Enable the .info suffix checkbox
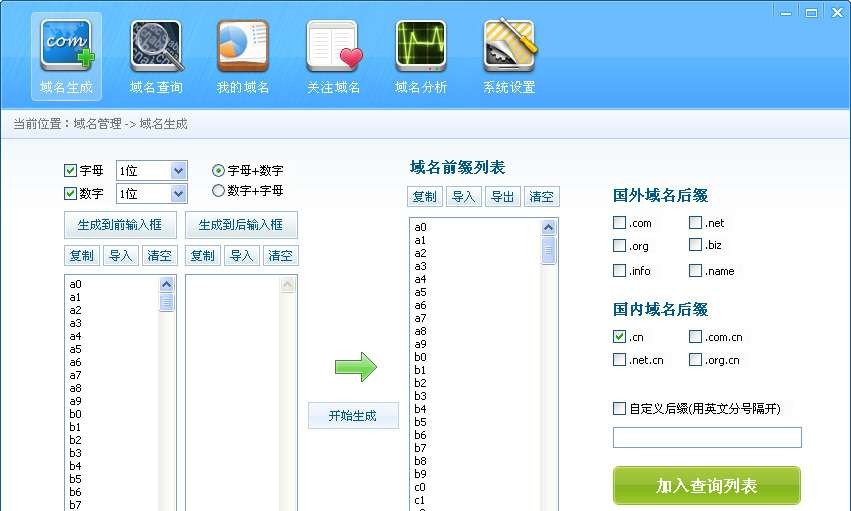Viewport: 851px width, 511px height. click(x=619, y=270)
